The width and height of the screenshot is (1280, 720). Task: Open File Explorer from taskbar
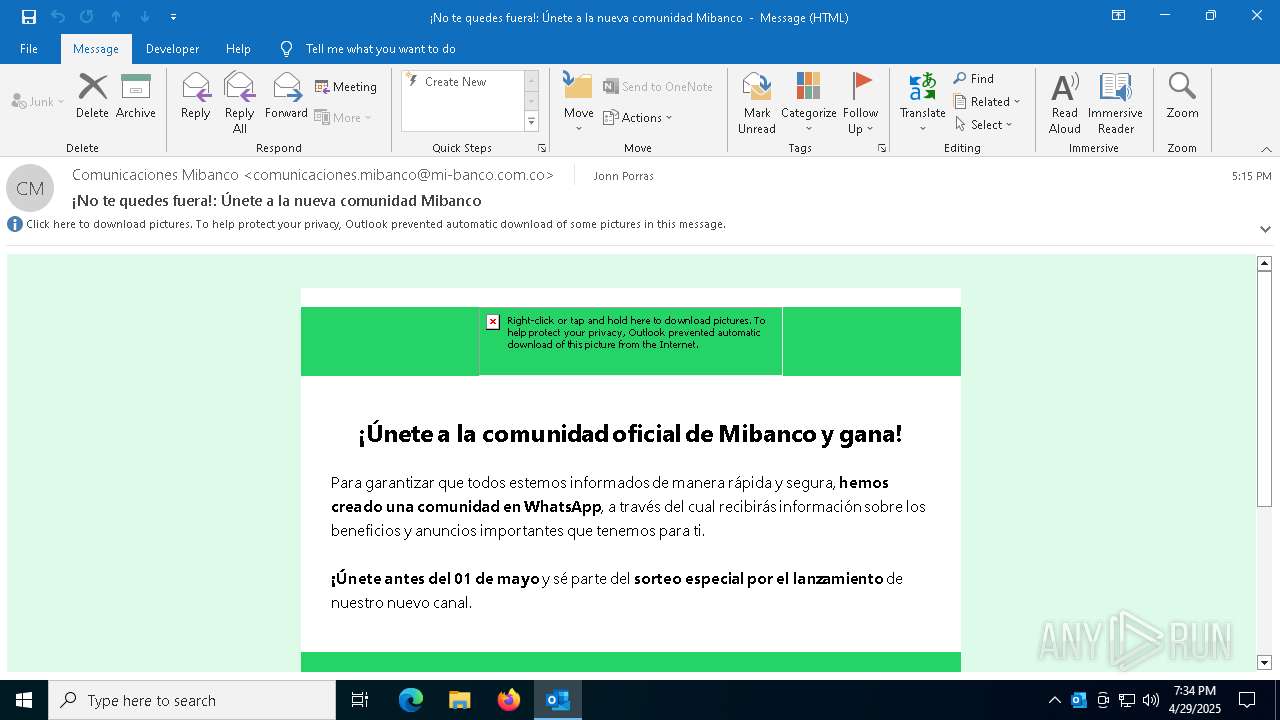460,700
